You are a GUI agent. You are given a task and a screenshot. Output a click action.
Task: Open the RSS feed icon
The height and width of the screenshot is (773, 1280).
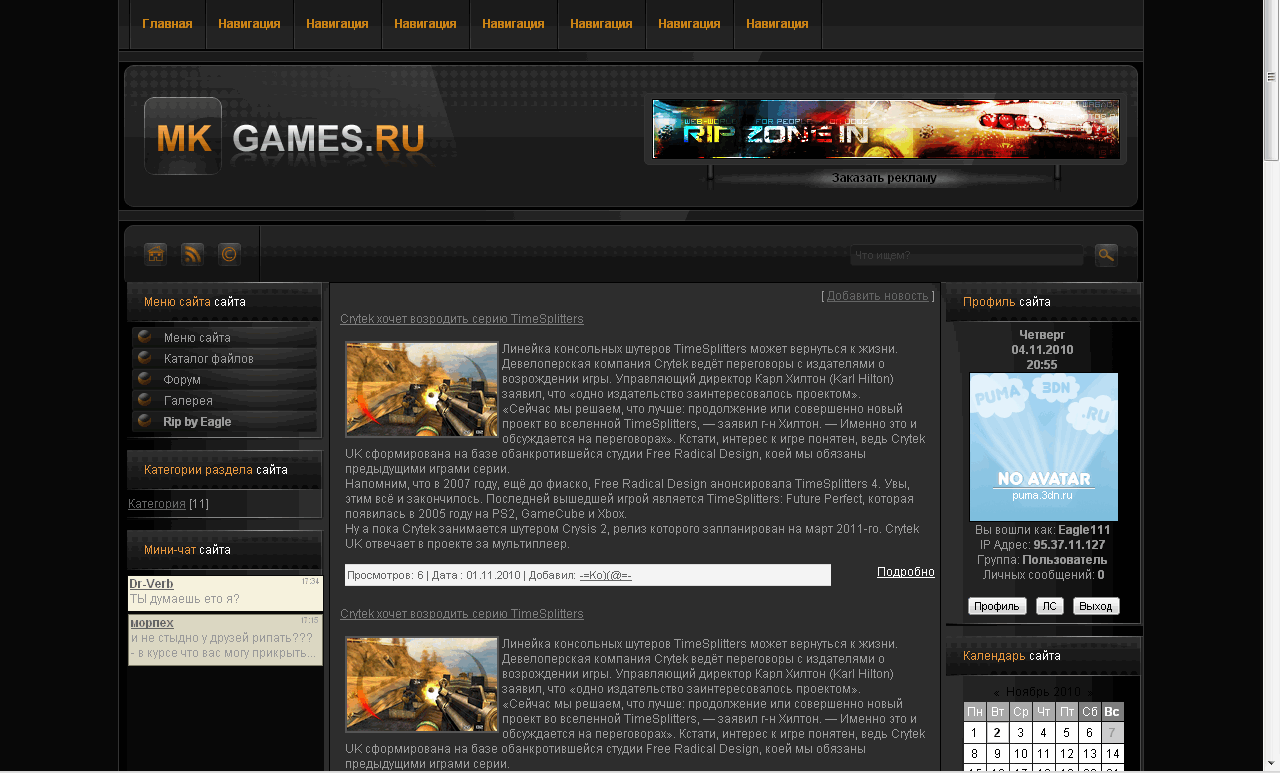click(192, 254)
